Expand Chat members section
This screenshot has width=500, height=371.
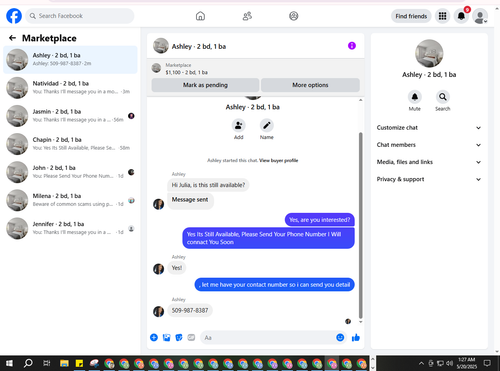(429, 145)
